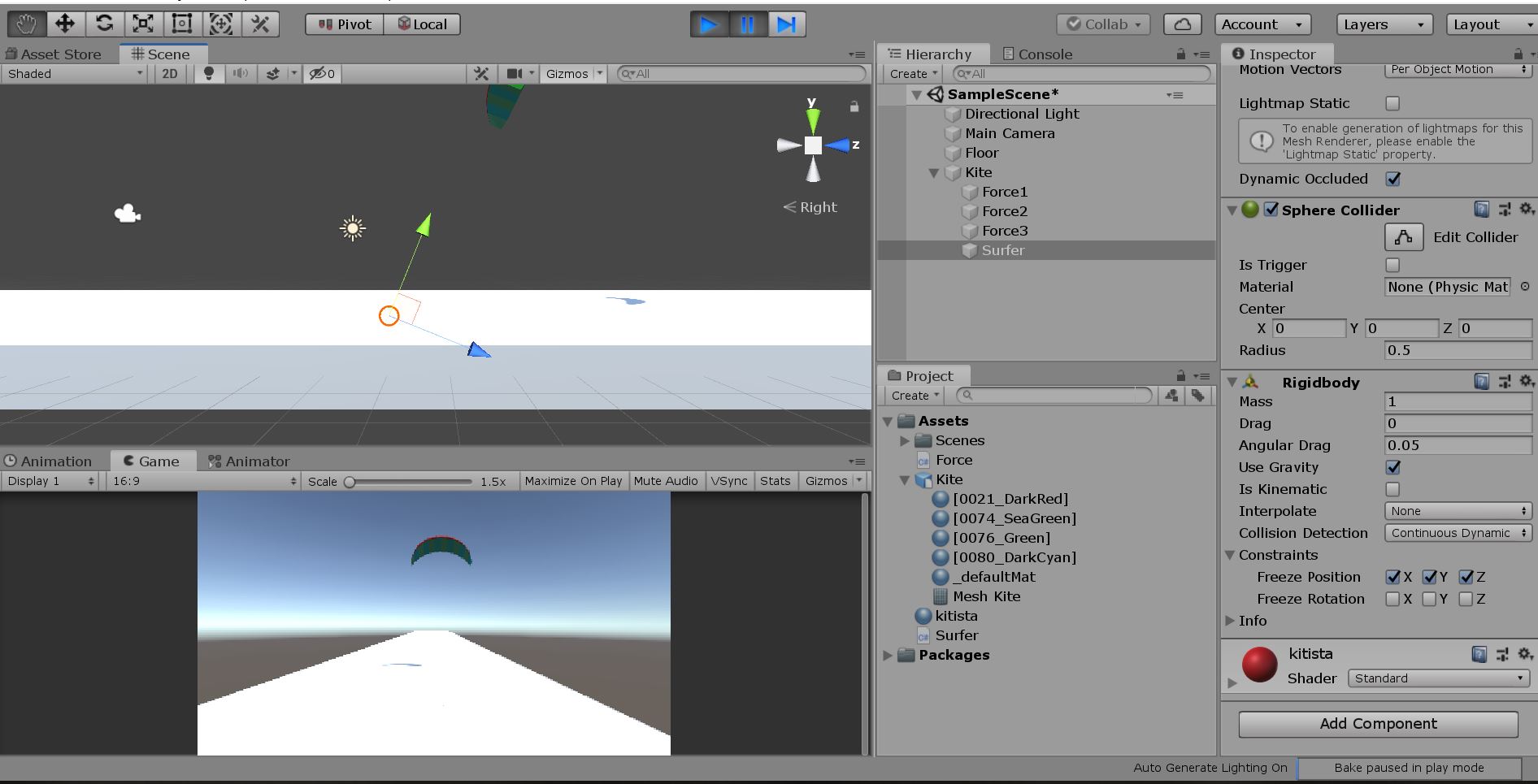This screenshot has height=784, width=1538.
Task: Lock the Inspector panel
Action: (x=1518, y=54)
